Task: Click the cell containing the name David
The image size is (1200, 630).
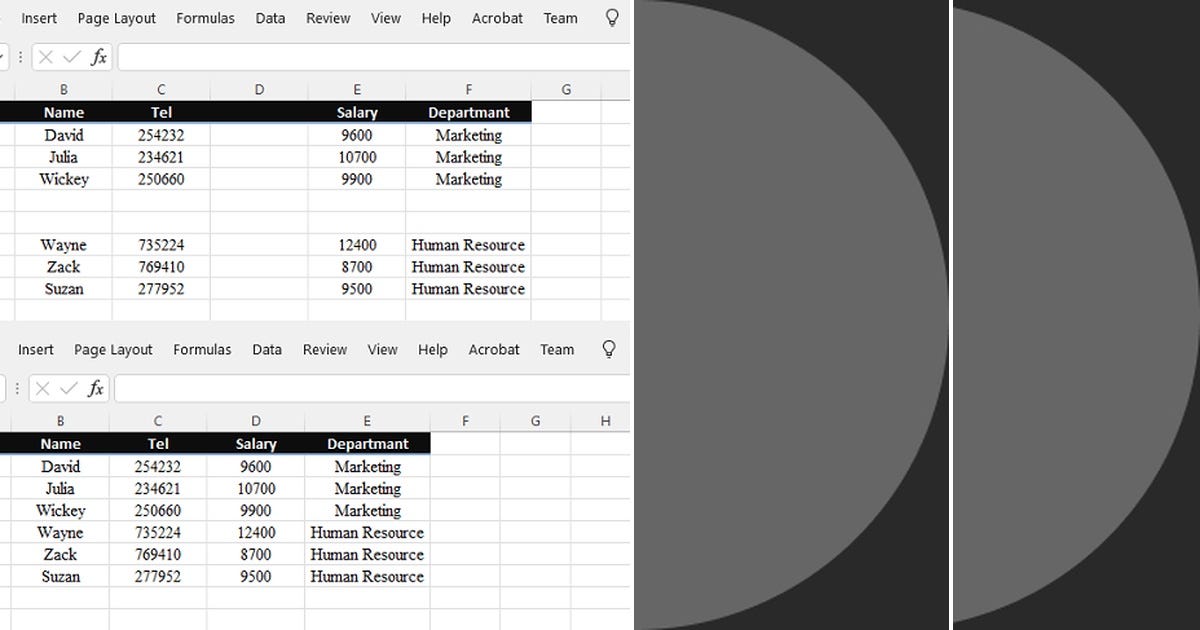Action: tap(64, 134)
